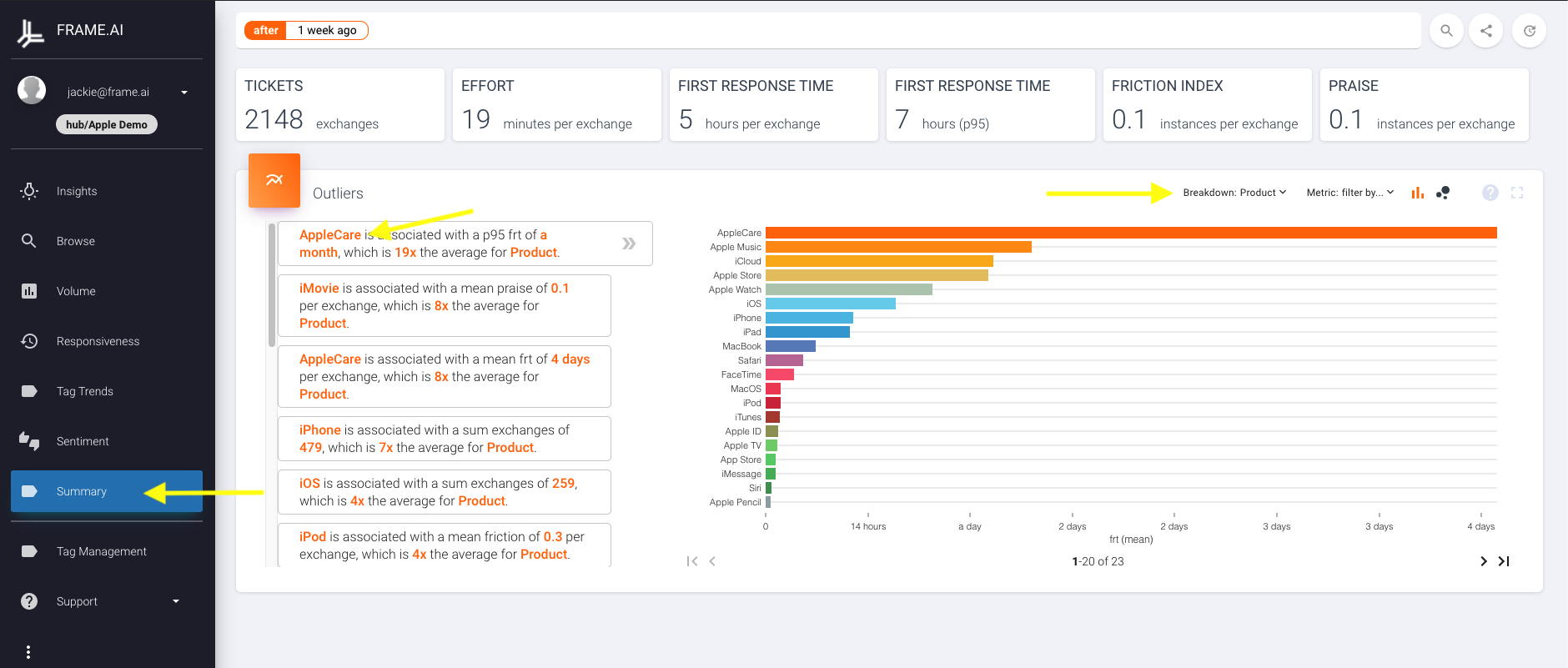Image resolution: width=1568 pixels, height=668 pixels.
Task: Click the Support question mark icon
Action: pyautogui.click(x=29, y=601)
